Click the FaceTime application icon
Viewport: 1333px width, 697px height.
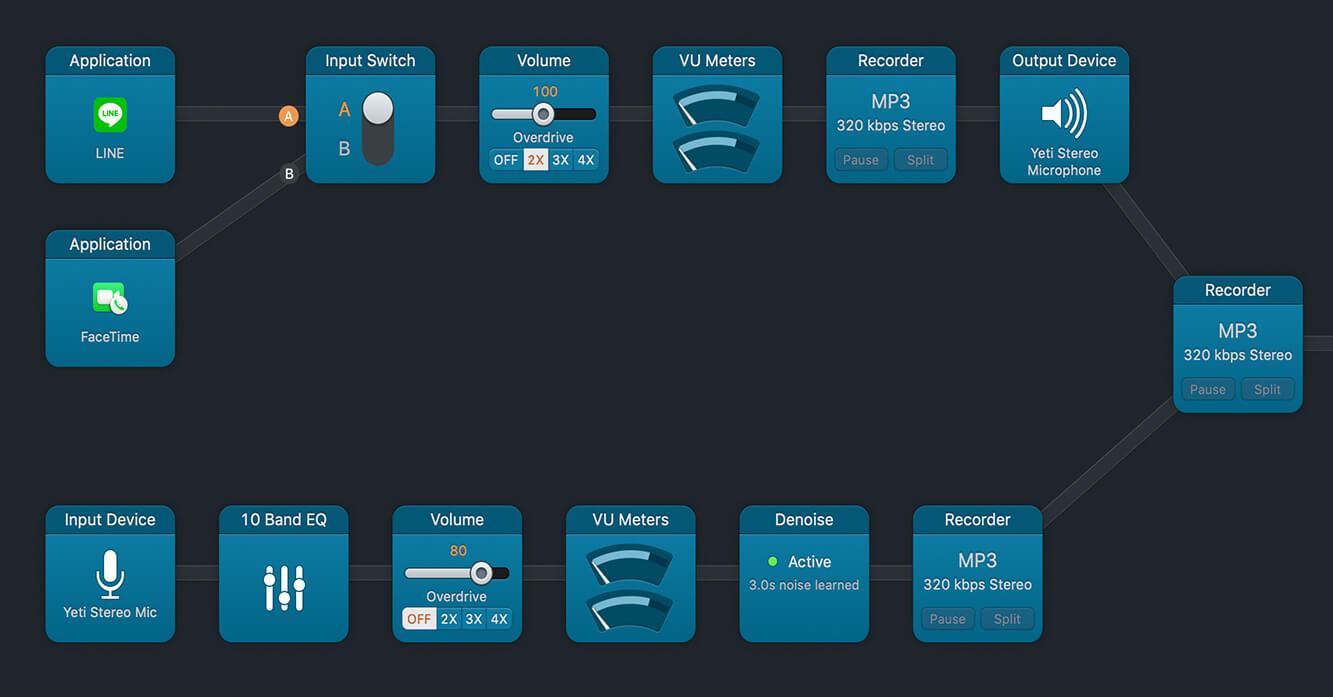(110, 298)
